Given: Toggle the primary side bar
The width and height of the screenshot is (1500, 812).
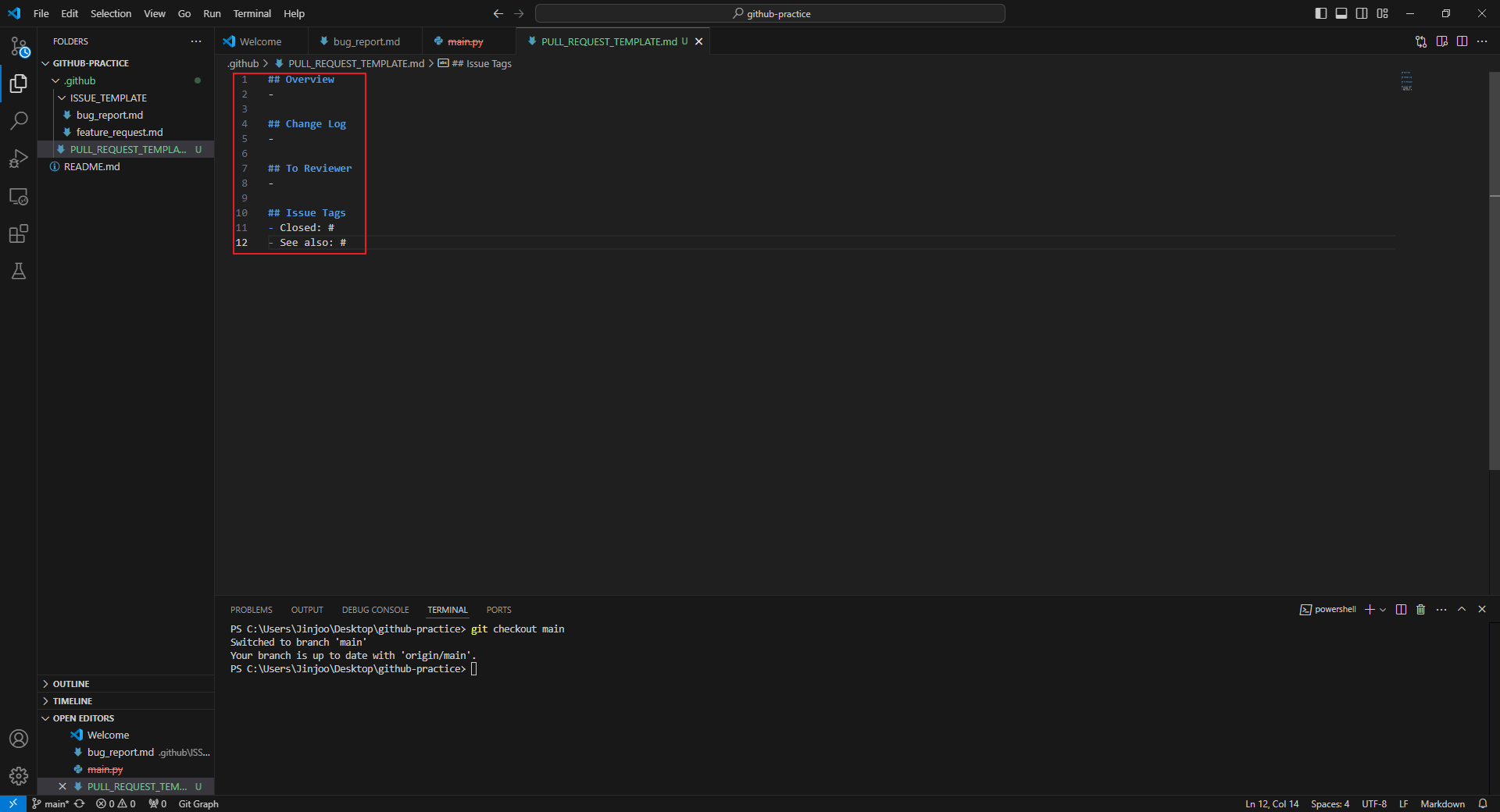Looking at the screenshot, I should (x=1321, y=13).
